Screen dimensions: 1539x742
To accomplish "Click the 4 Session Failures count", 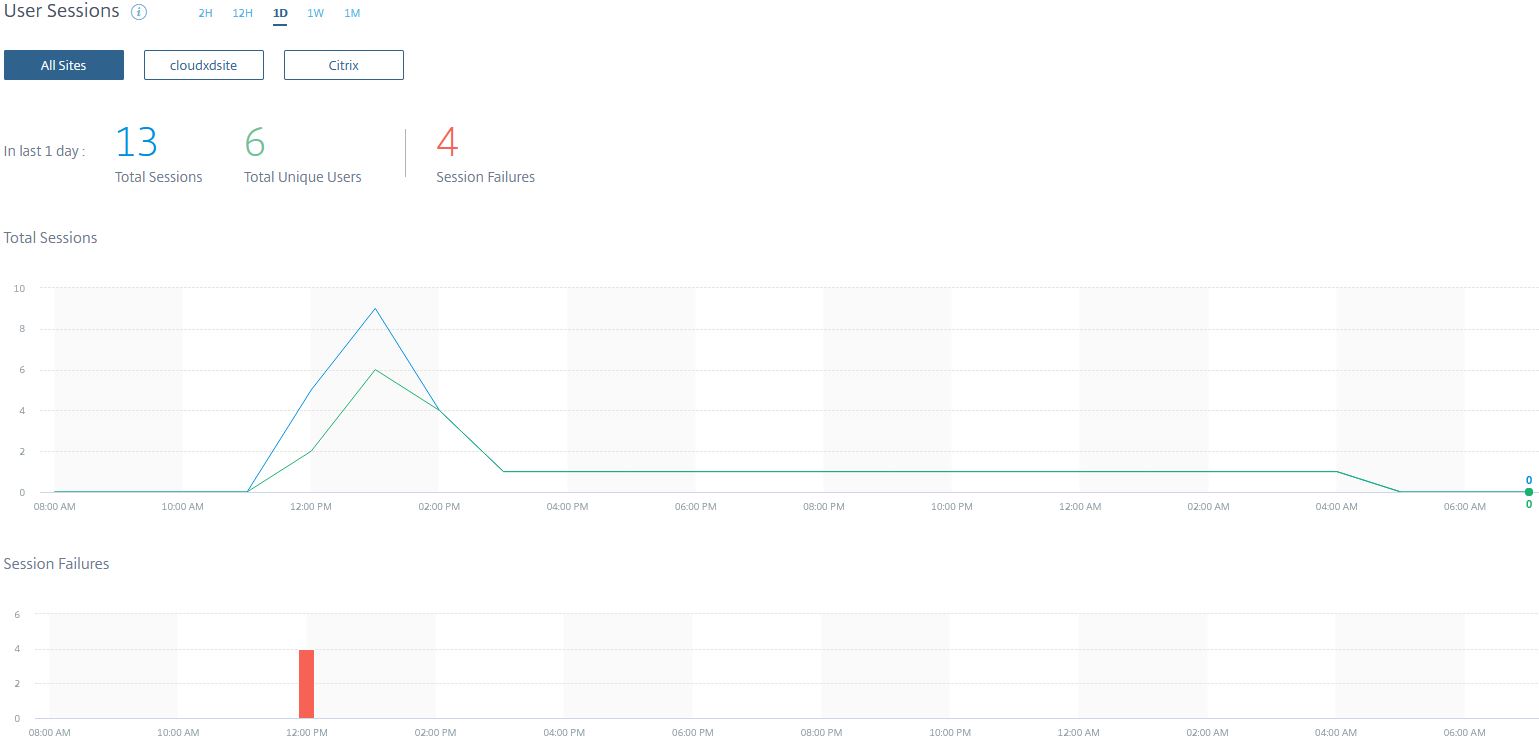I will click(x=447, y=143).
